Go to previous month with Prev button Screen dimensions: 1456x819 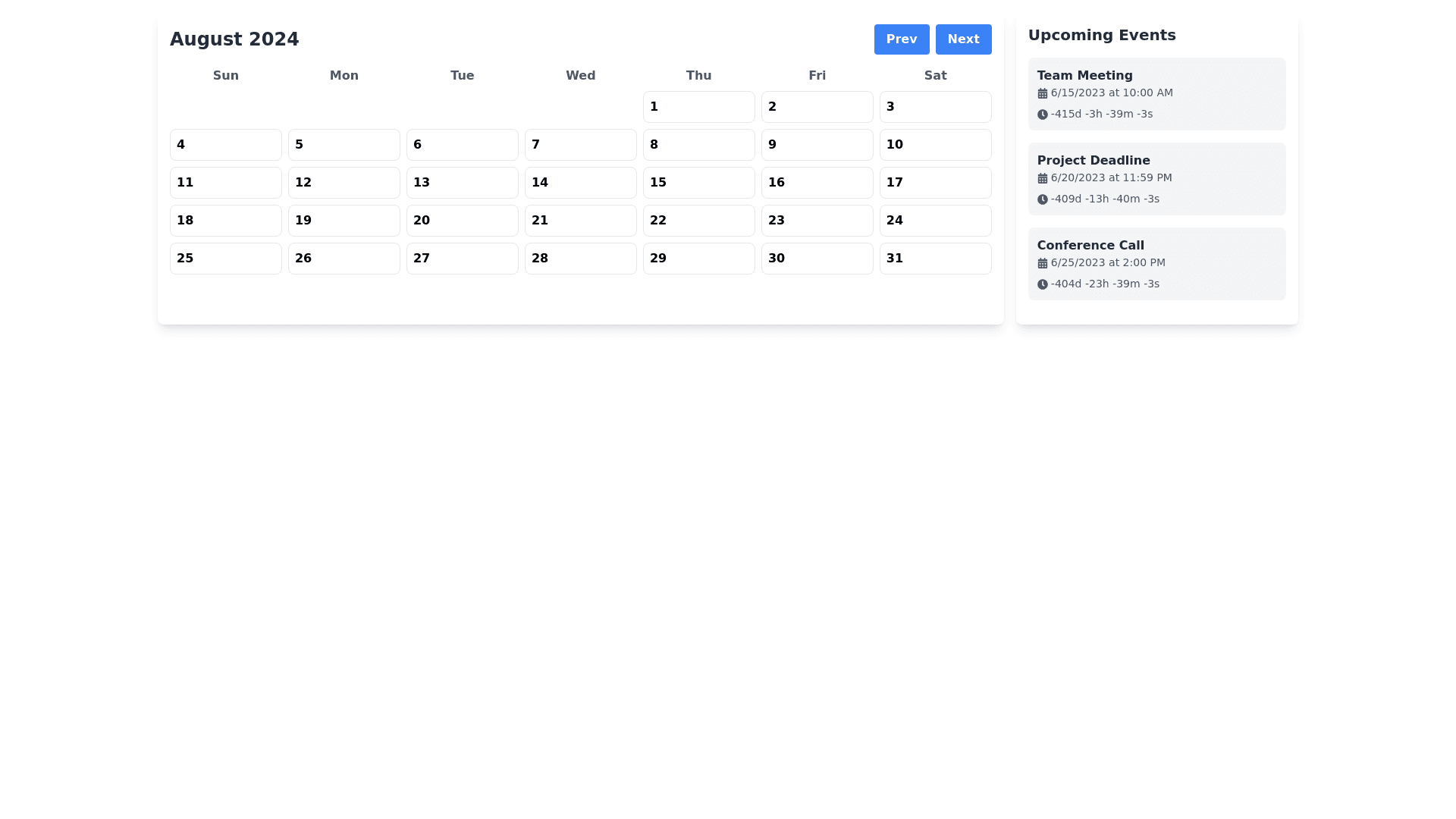click(901, 39)
